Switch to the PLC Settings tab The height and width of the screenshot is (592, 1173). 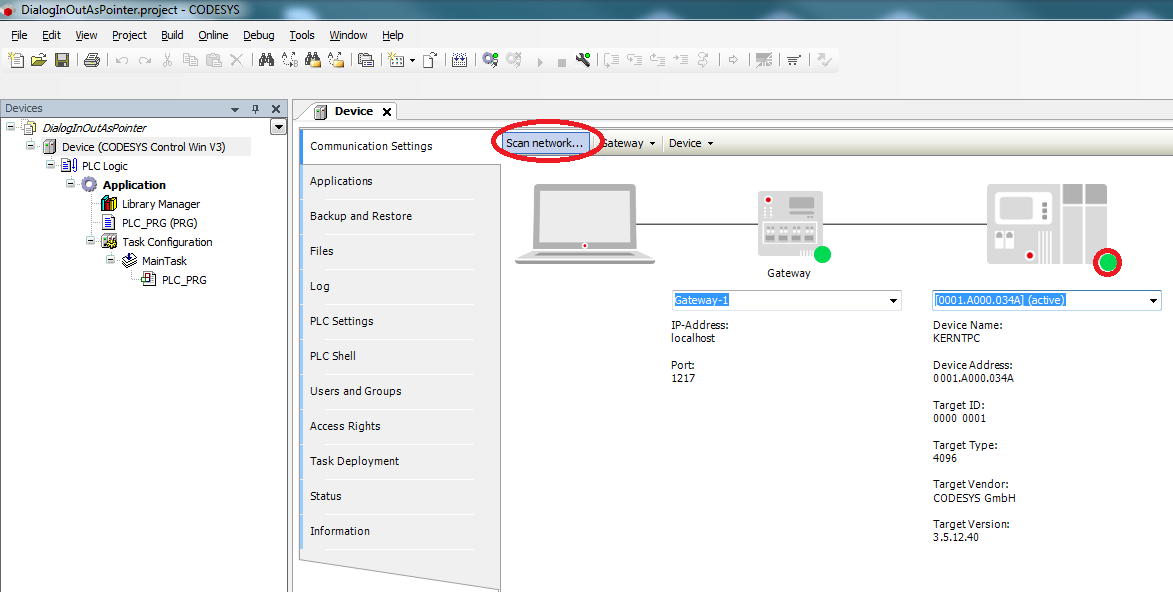pyautogui.click(x=341, y=321)
